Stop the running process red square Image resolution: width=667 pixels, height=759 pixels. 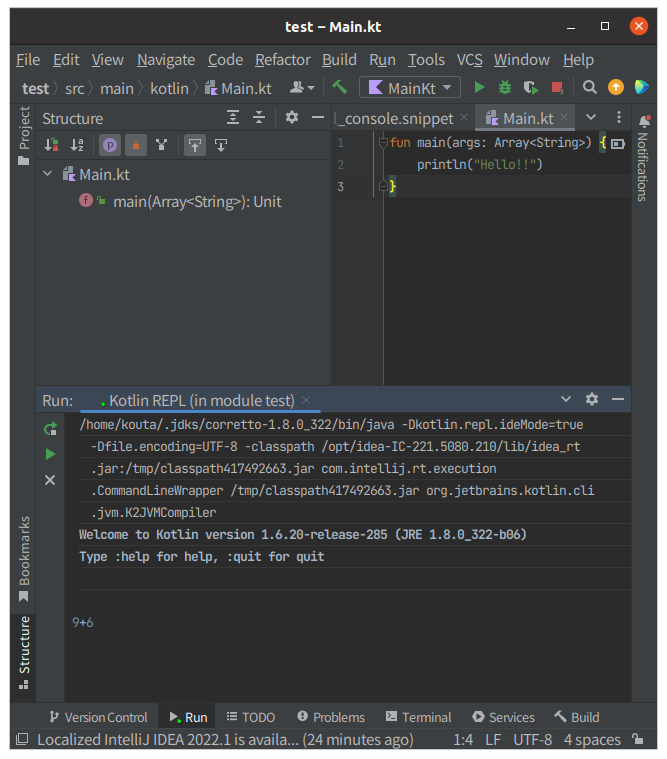pos(557,88)
